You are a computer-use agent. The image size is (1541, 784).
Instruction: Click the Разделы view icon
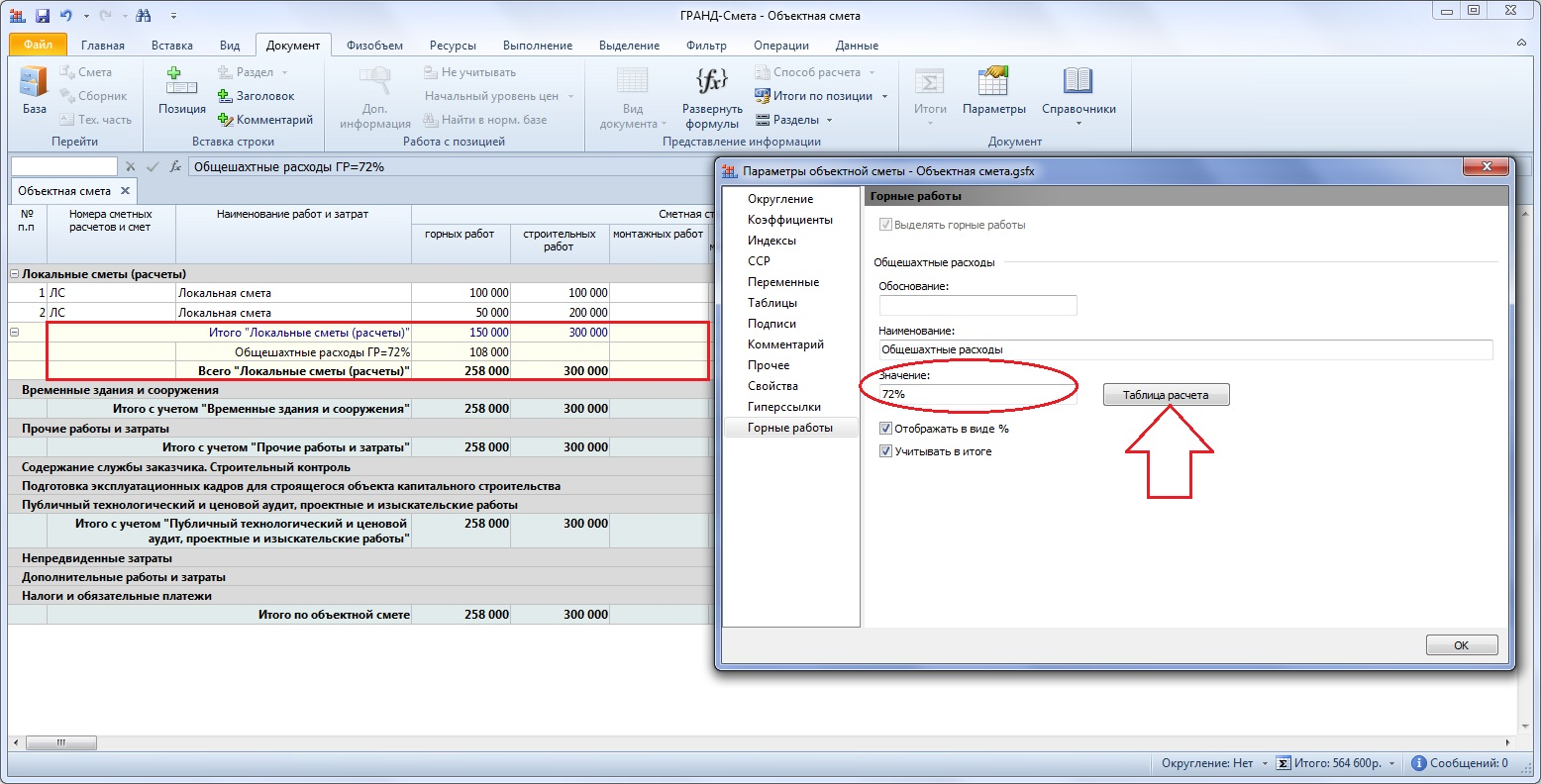click(763, 120)
